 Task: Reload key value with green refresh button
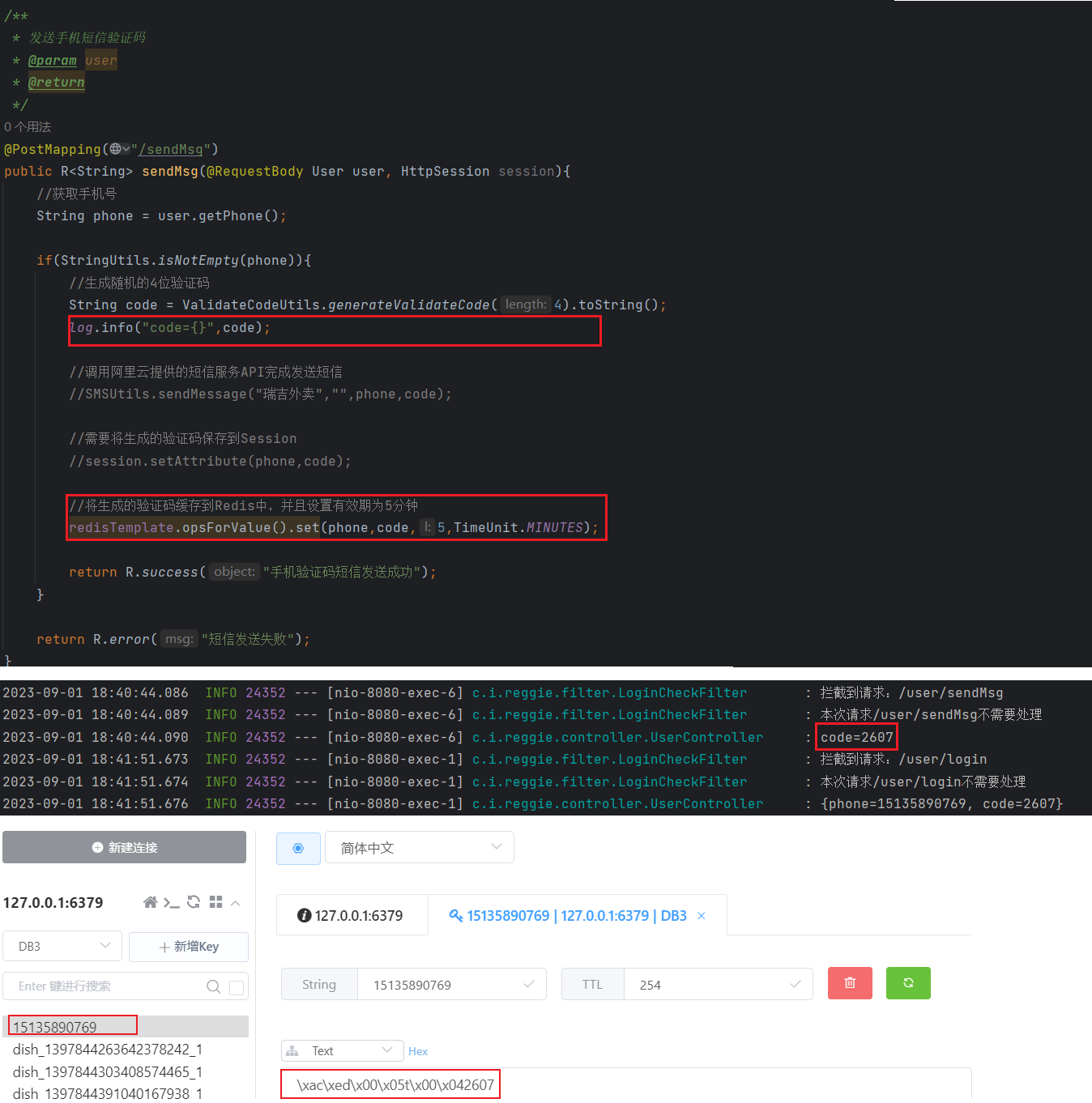click(x=908, y=983)
